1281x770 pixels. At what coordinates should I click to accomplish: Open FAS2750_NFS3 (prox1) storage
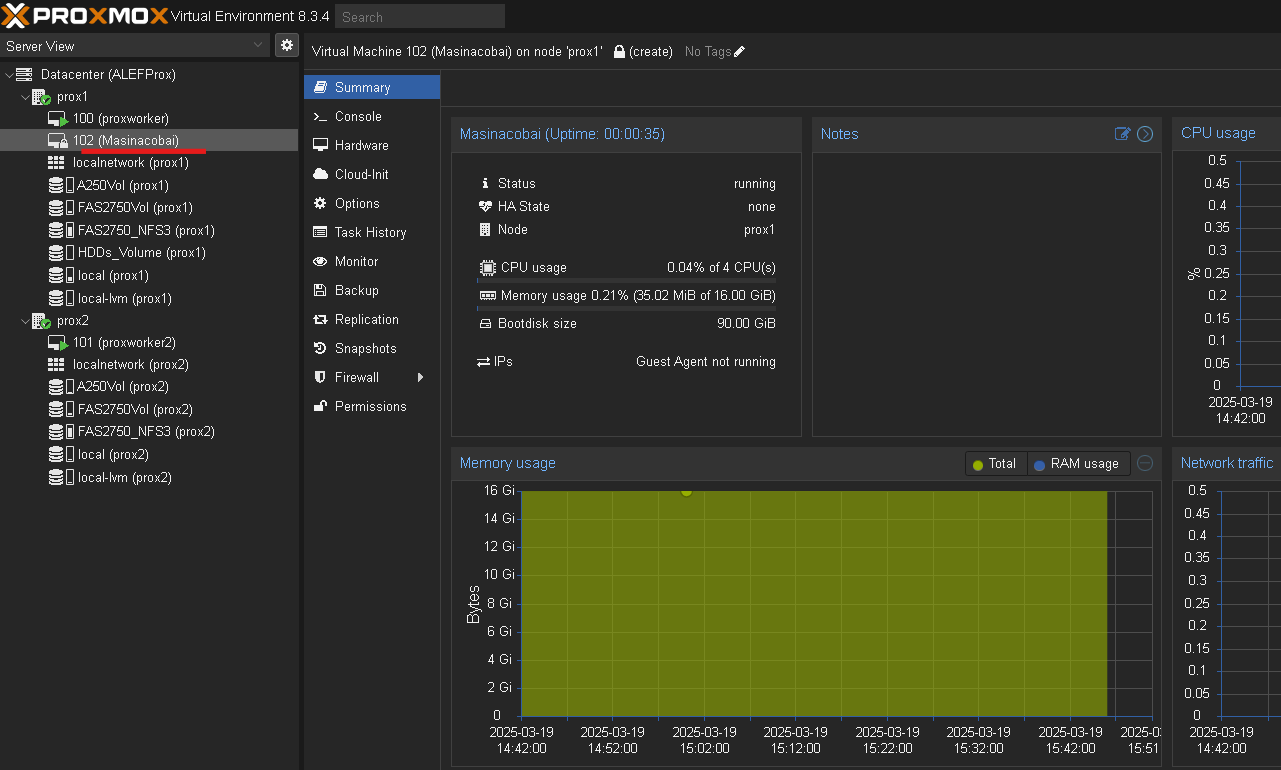[146, 230]
